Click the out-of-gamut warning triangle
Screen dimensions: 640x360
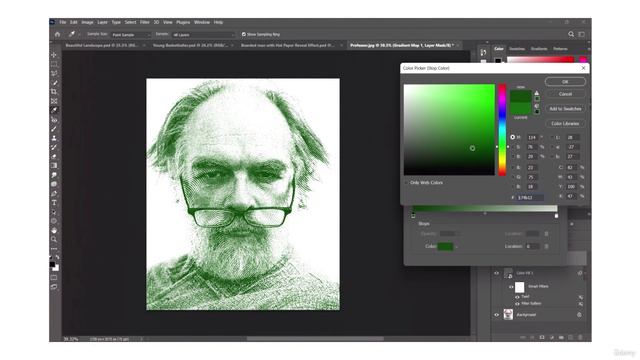tap(537, 93)
